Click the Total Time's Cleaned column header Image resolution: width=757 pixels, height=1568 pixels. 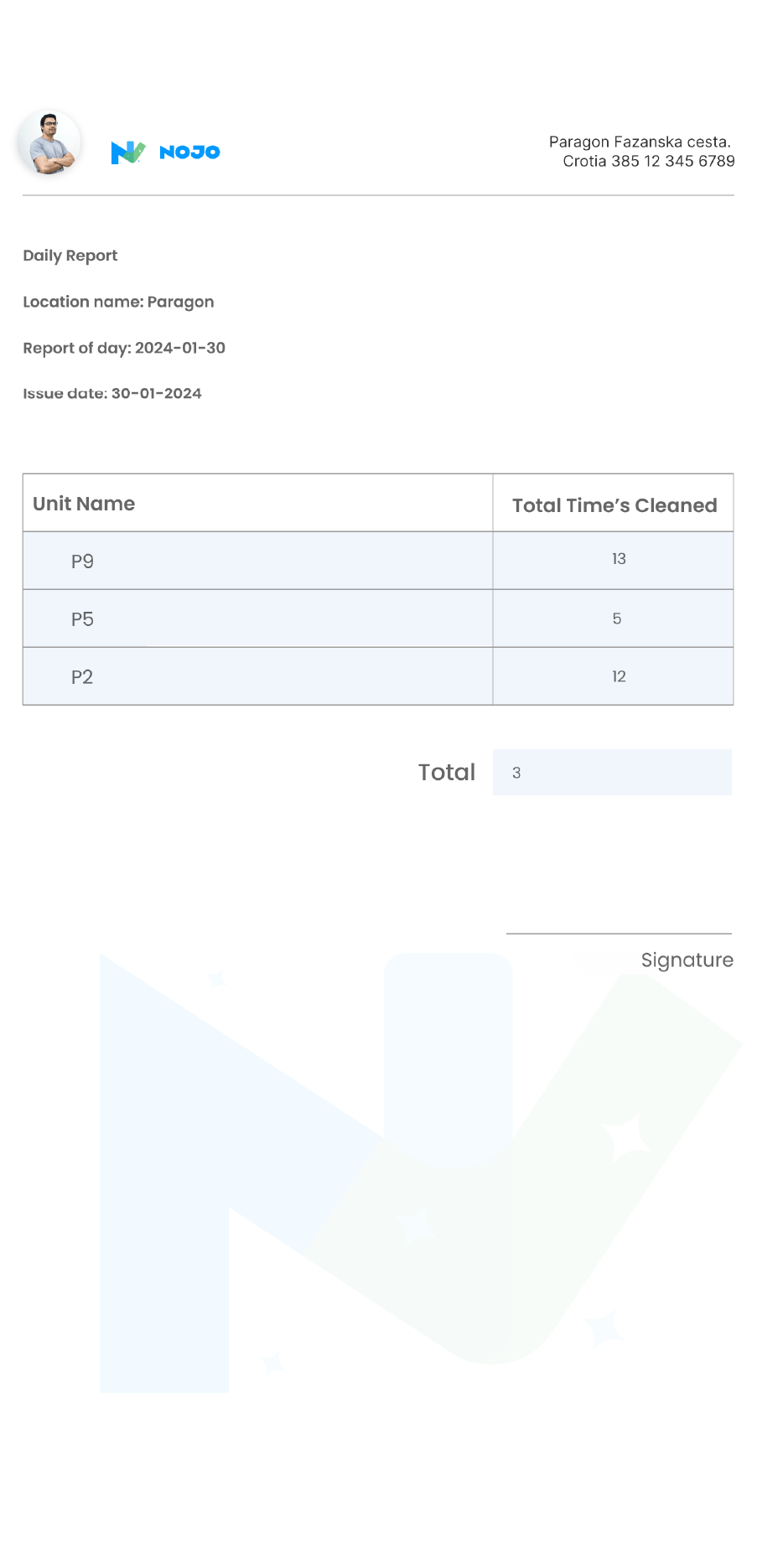click(x=614, y=505)
